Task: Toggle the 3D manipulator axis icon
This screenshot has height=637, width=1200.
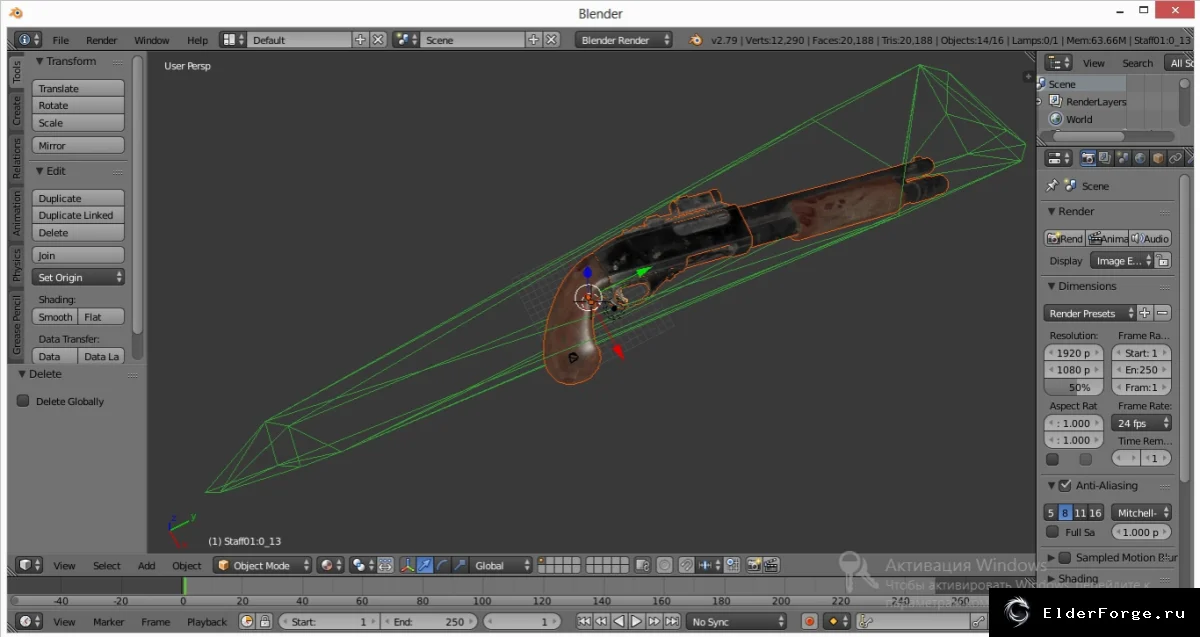Action: (407, 565)
